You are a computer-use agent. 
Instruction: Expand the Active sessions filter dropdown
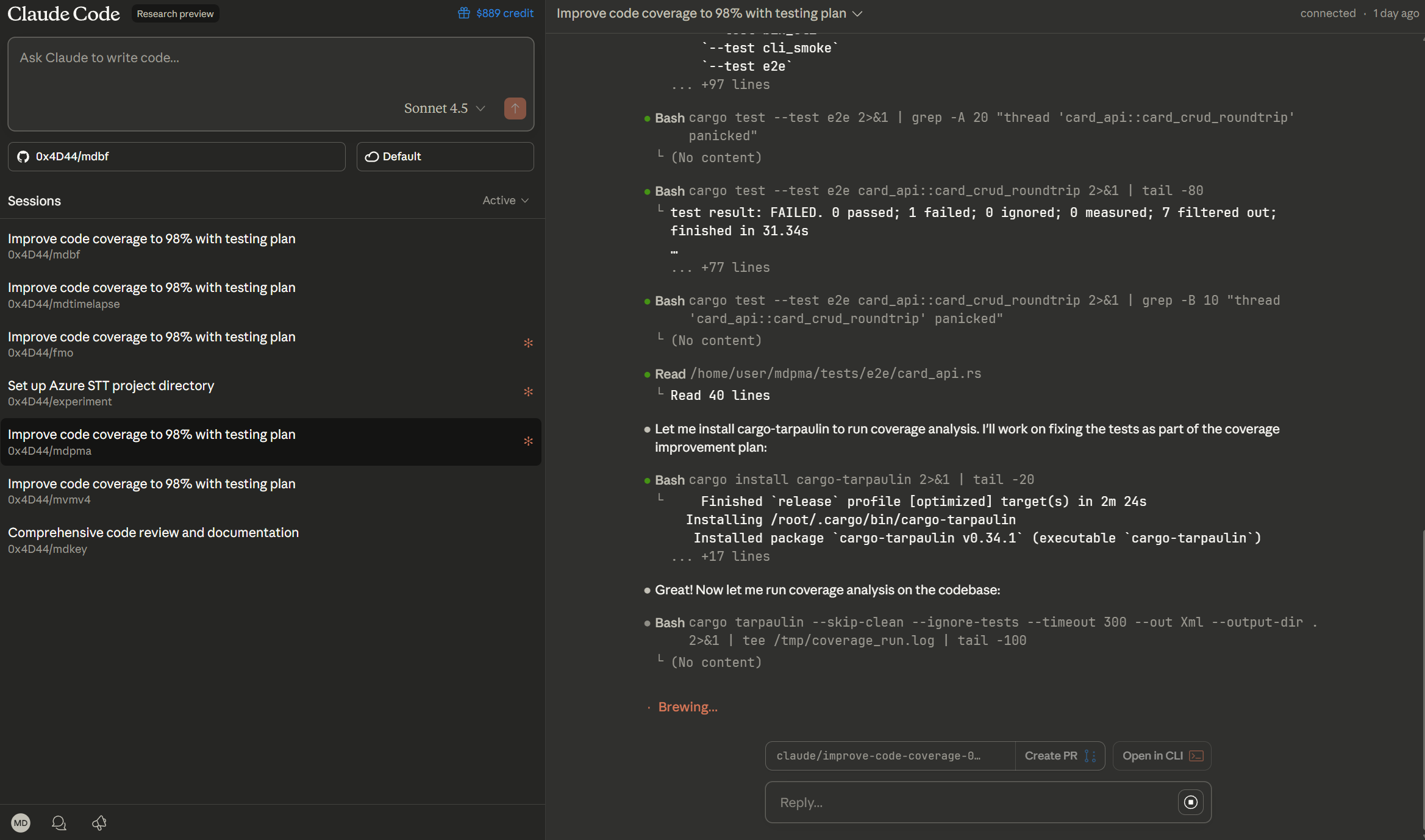point(505,201)
